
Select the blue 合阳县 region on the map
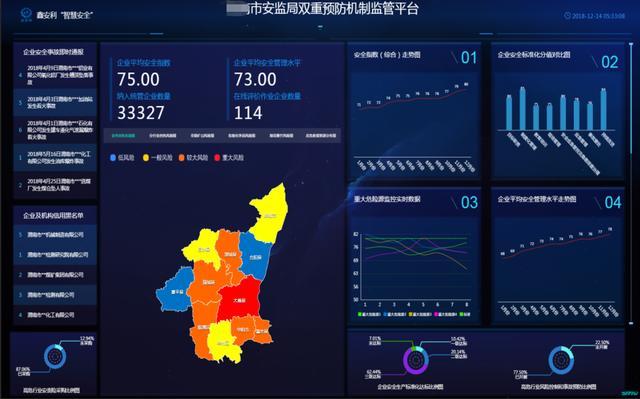click(x=256, y=257)
